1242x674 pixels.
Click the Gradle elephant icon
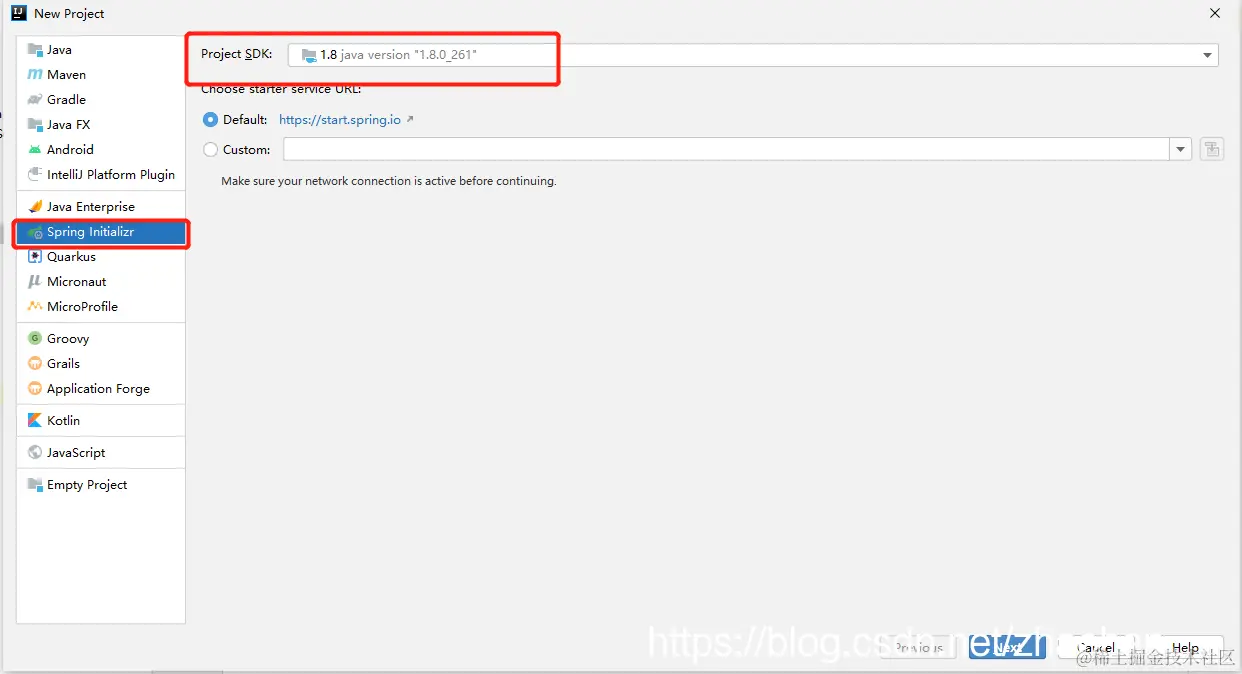pyautogui.click(x=35, y=100)
